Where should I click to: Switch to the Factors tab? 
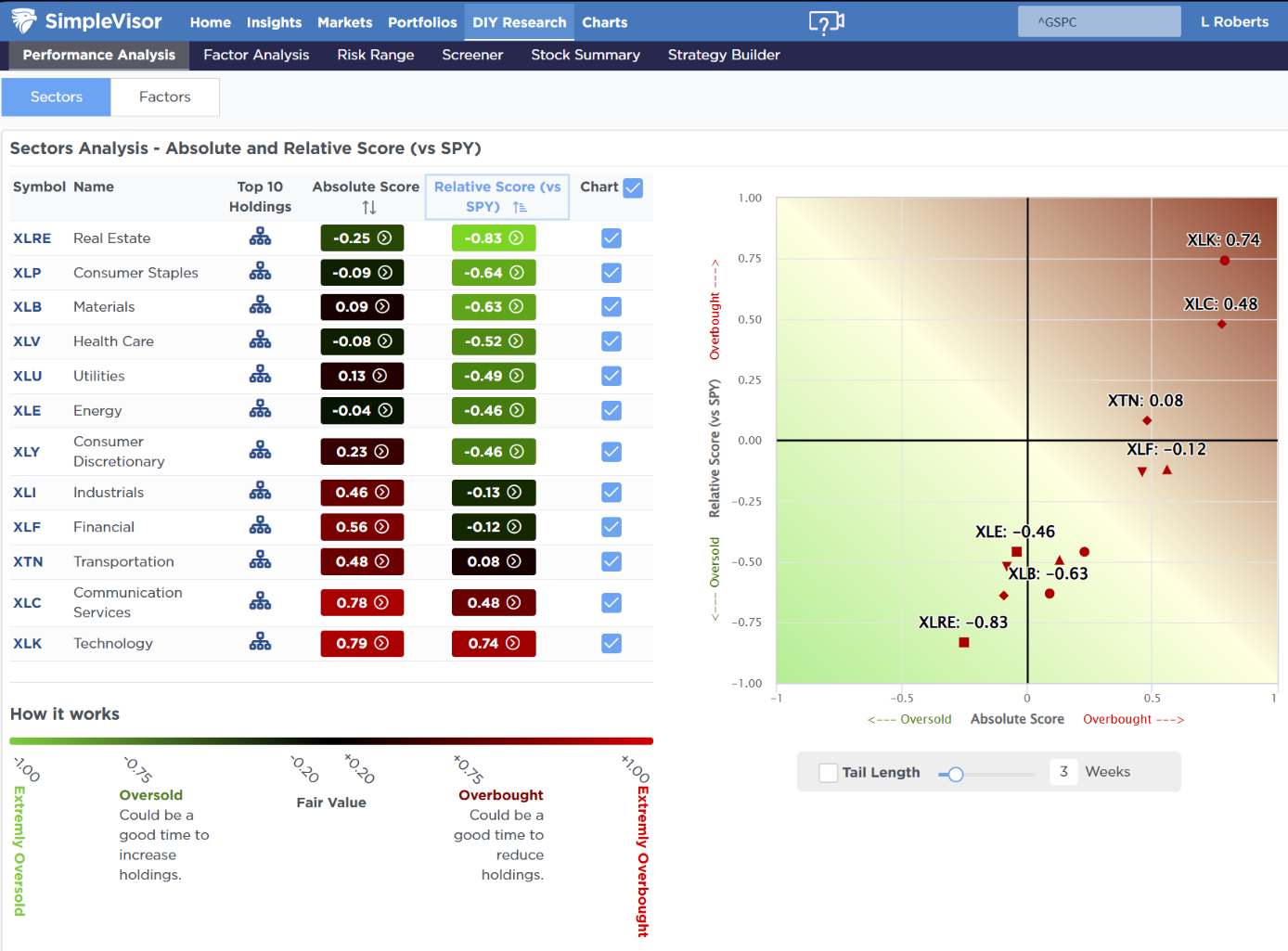pos(165,96)
